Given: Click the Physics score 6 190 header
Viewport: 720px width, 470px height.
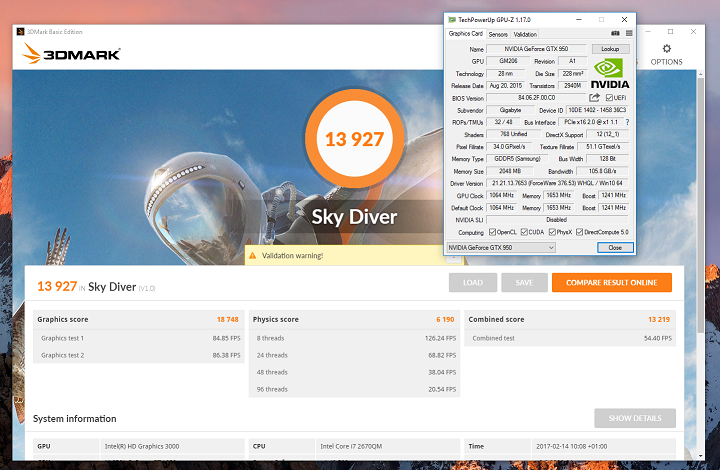Looking at the screenshot, I should pos(354,319).
